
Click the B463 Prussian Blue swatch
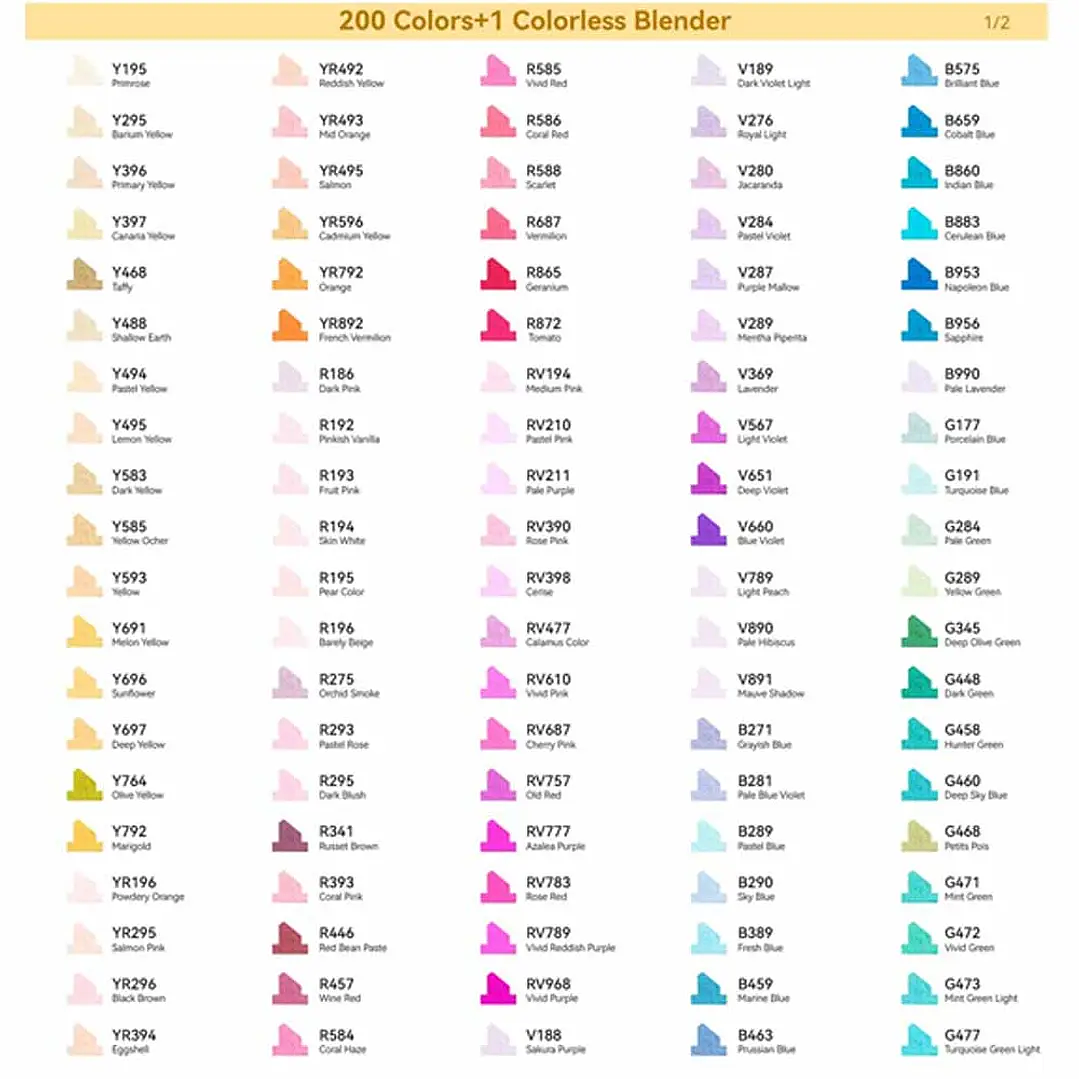(x=708, y=1040)
